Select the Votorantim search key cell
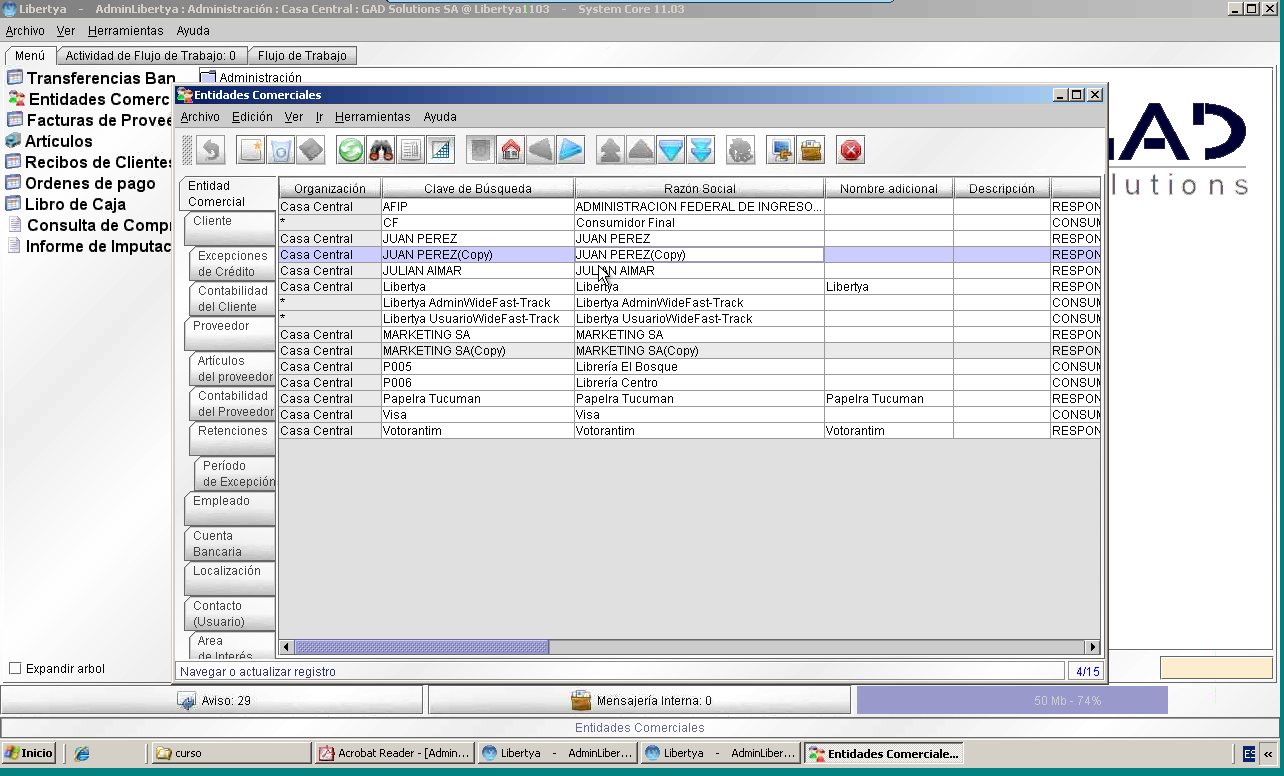The width and height of the screenshot is (1284, 776). point(478,430)
